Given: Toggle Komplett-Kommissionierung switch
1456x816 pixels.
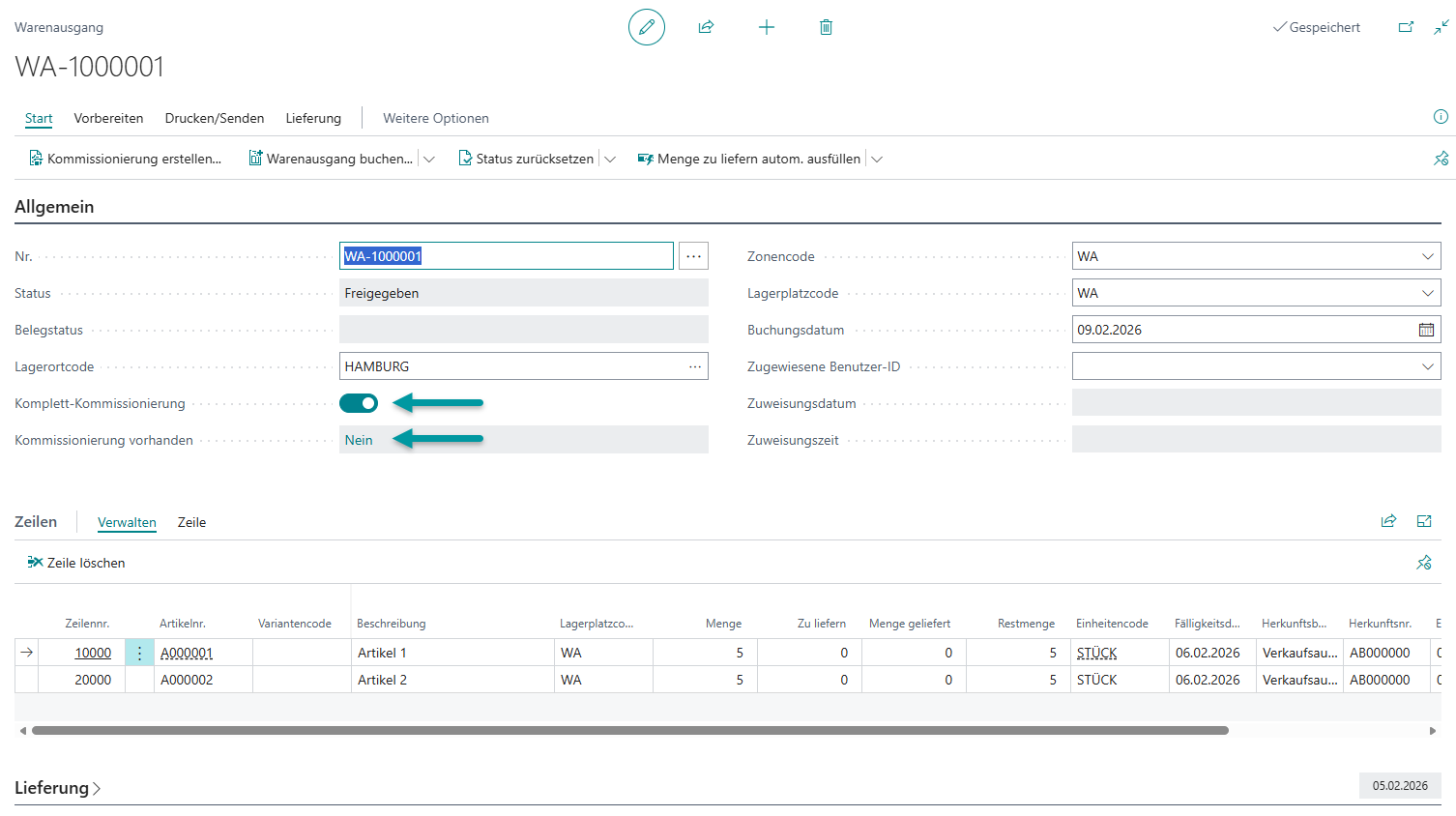Looking at the screenshot, I should coord(359,403).
